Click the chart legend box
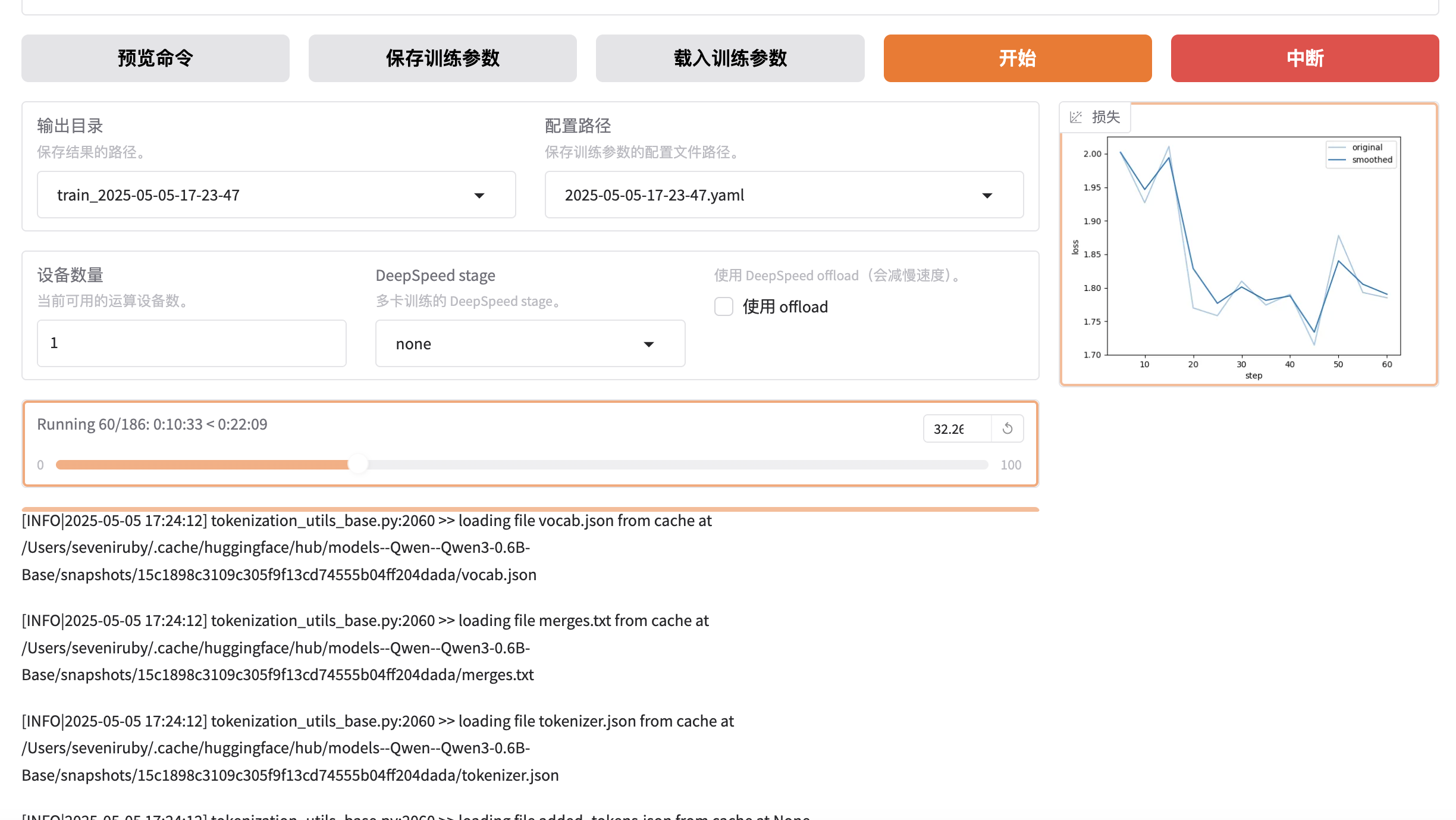 (x=1362, y=154)
